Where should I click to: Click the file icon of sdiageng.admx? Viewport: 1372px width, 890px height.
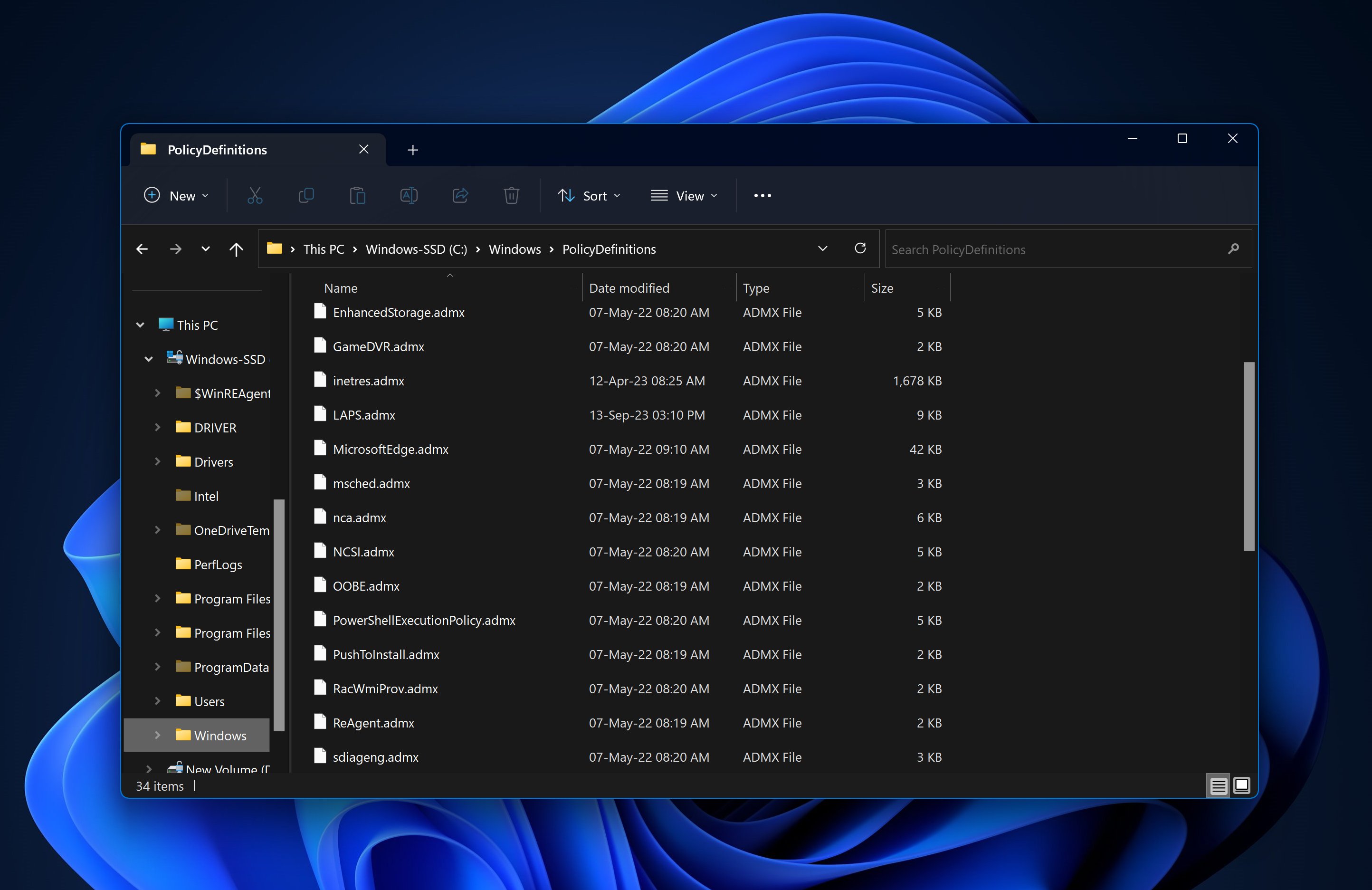320,756
